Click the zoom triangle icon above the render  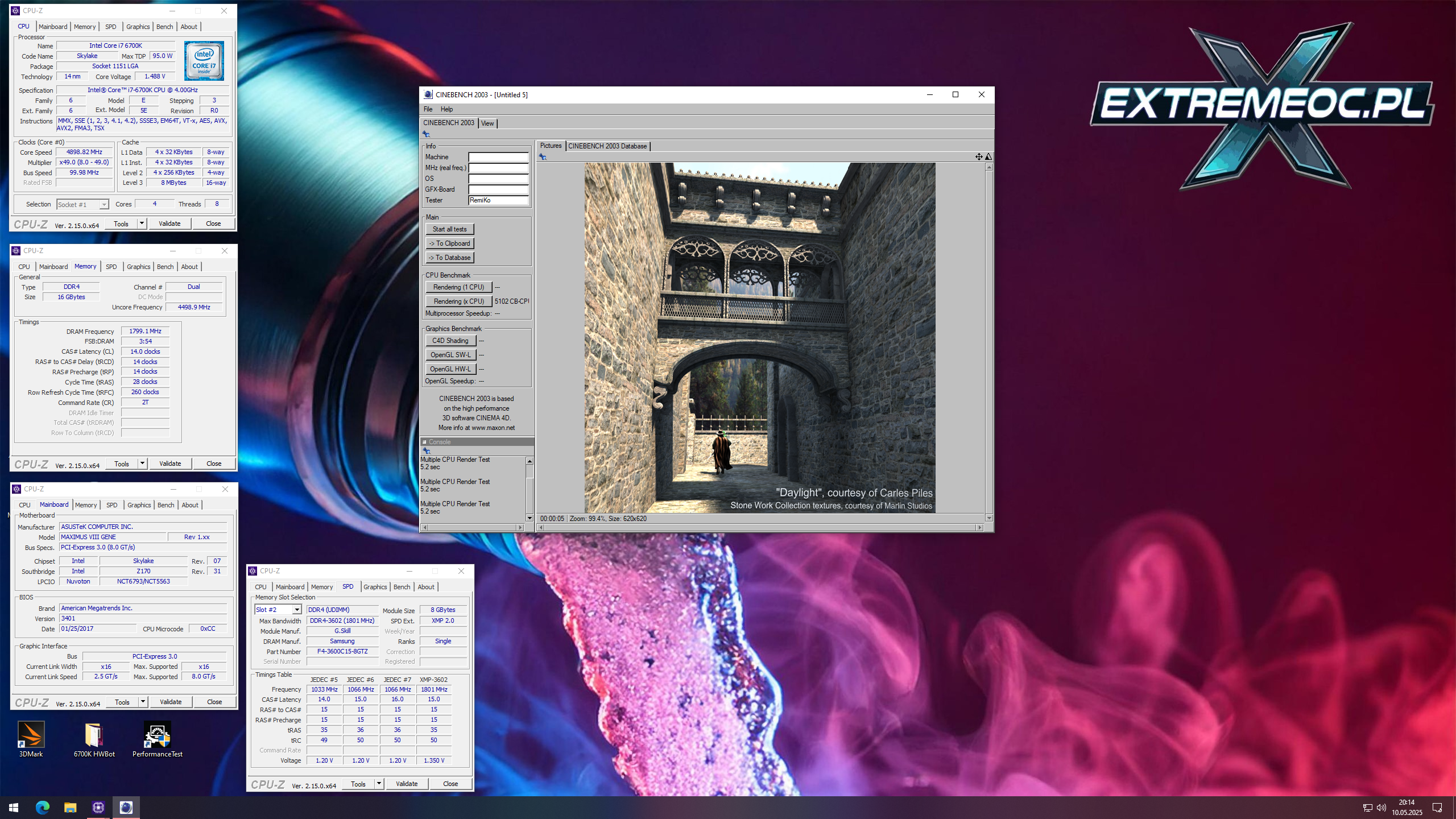click(x=988, y=156)
